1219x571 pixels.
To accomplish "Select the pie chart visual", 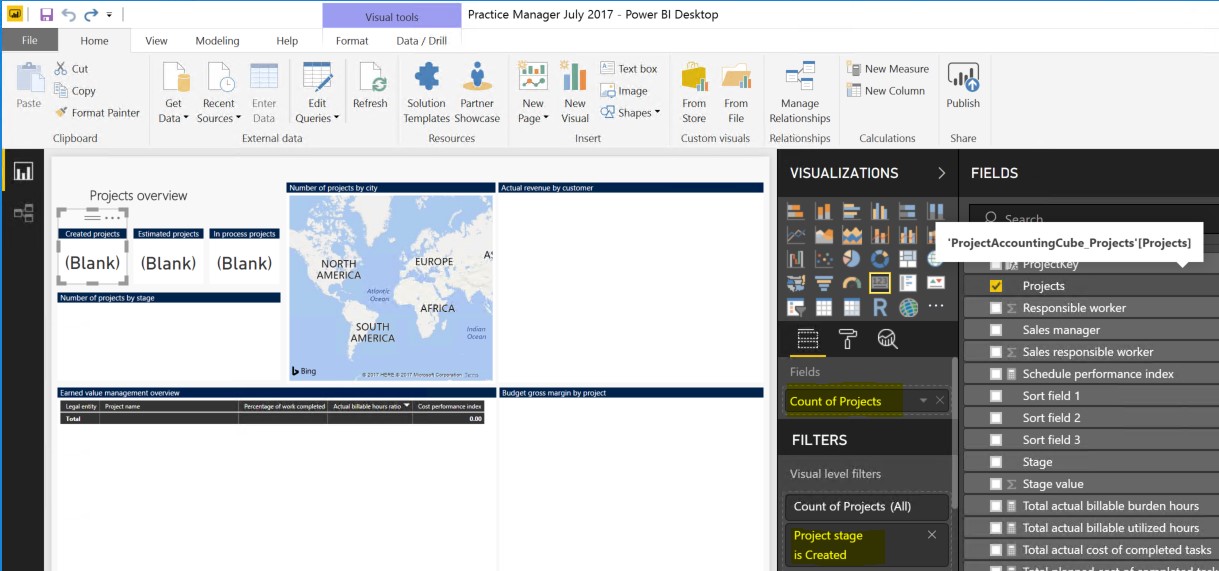I will coord(852,260).
